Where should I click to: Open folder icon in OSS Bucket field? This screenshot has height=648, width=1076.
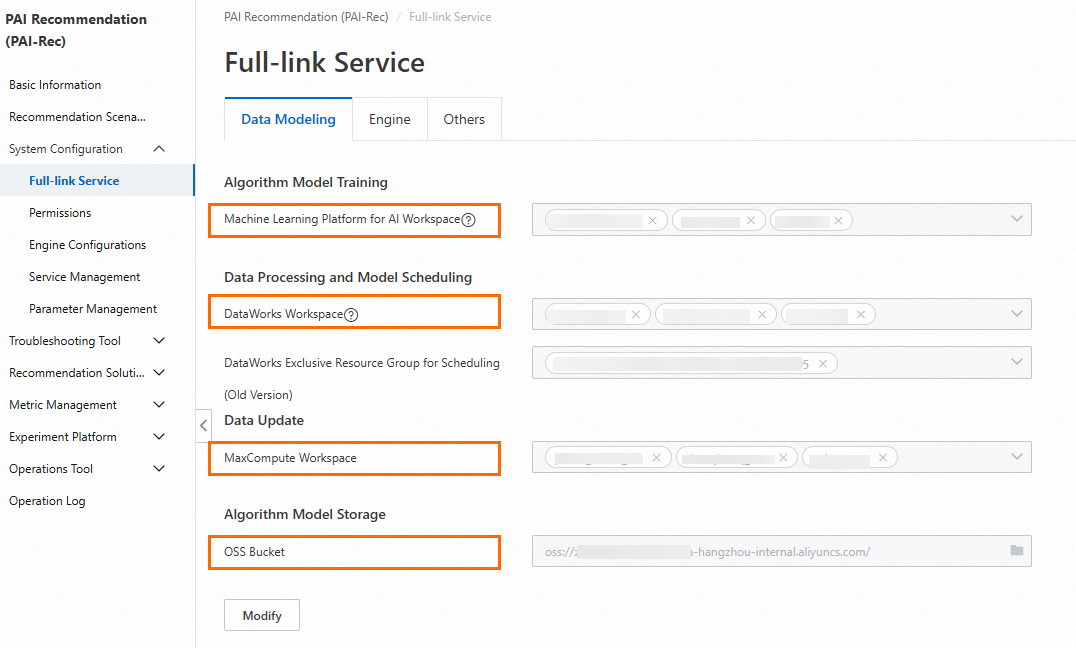click(x=1017, y=550)
